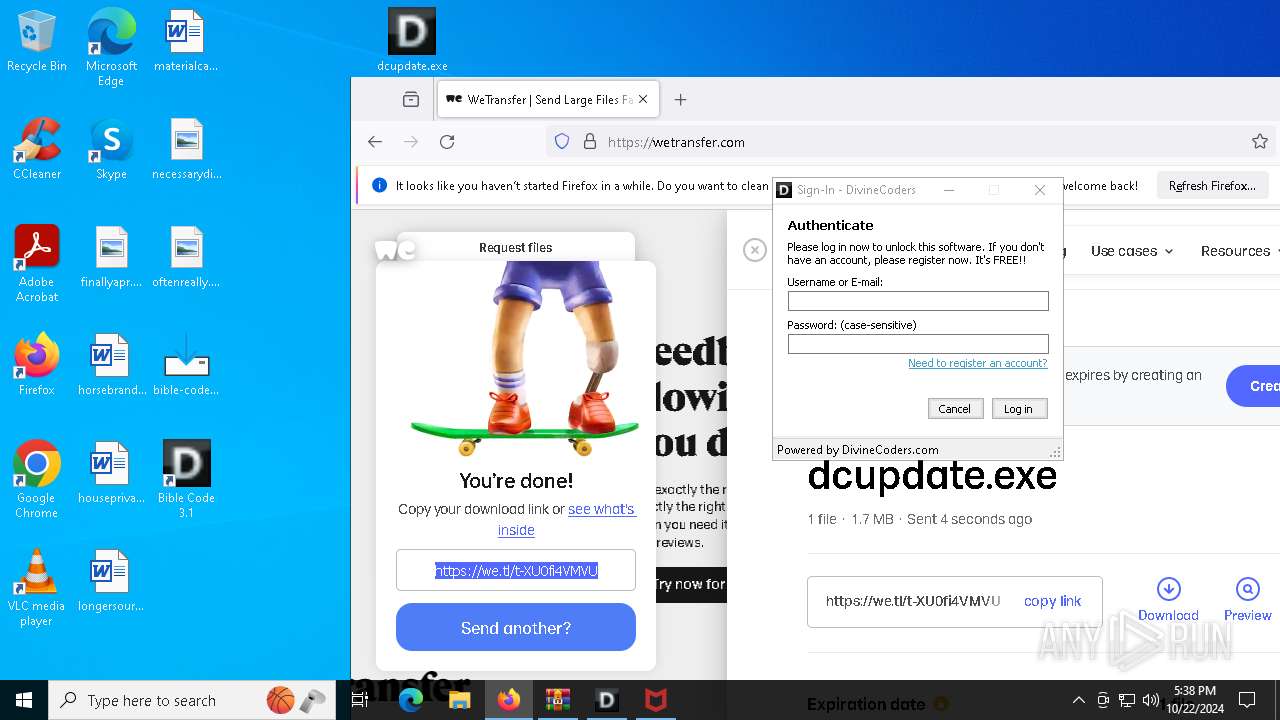Click Firefox reload page button
Viewport: 1280px width, 720px height.
[x=447, y=142]
